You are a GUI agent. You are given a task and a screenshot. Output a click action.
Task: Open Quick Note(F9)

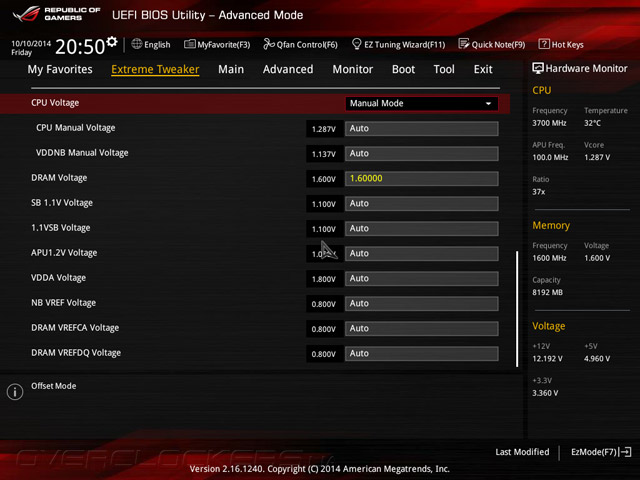(492, 44)
